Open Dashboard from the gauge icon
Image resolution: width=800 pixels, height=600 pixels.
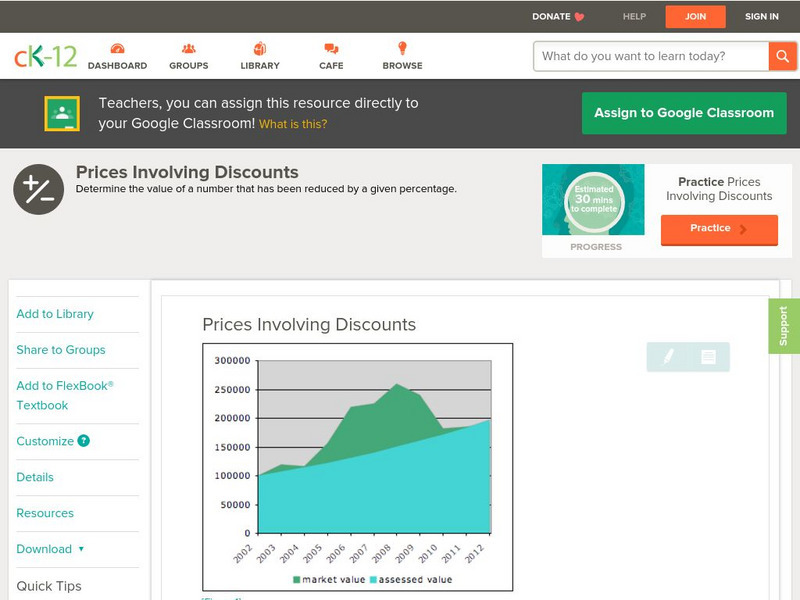117,49
